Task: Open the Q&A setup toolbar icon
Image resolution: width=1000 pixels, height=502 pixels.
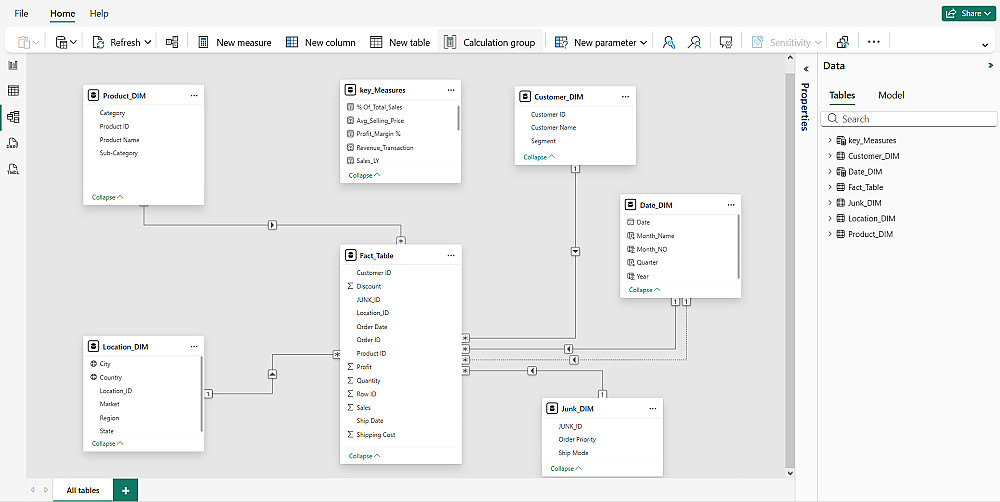Action: tap(727, 42)
